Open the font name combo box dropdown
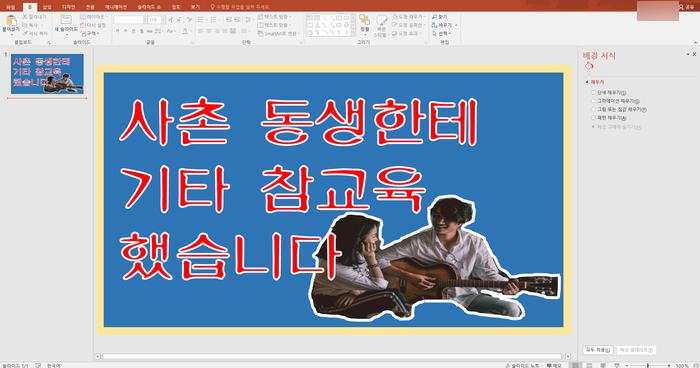Viewport: 700px width, 368px height. (145, 20)
